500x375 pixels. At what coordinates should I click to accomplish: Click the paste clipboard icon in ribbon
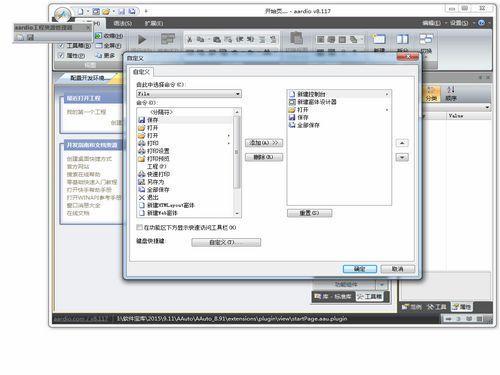click(296, 38)
